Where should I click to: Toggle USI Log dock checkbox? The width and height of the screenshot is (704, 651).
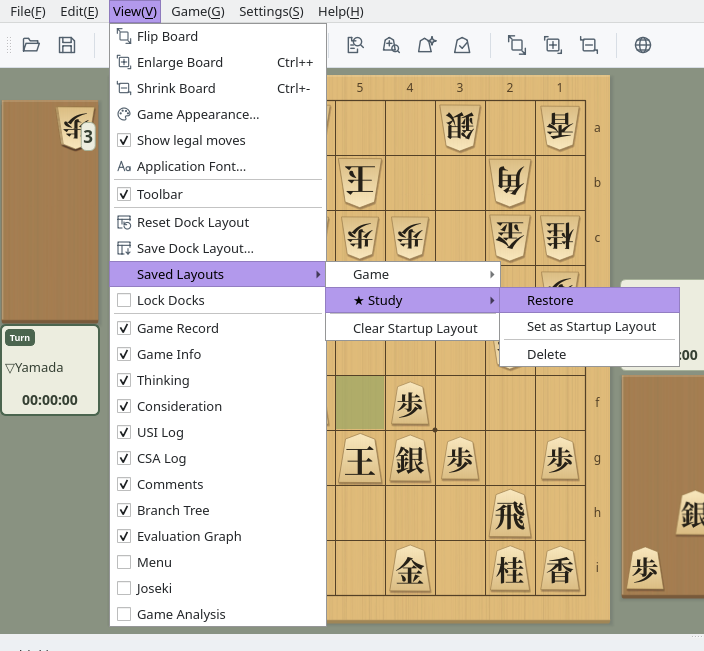pos(124,432)
